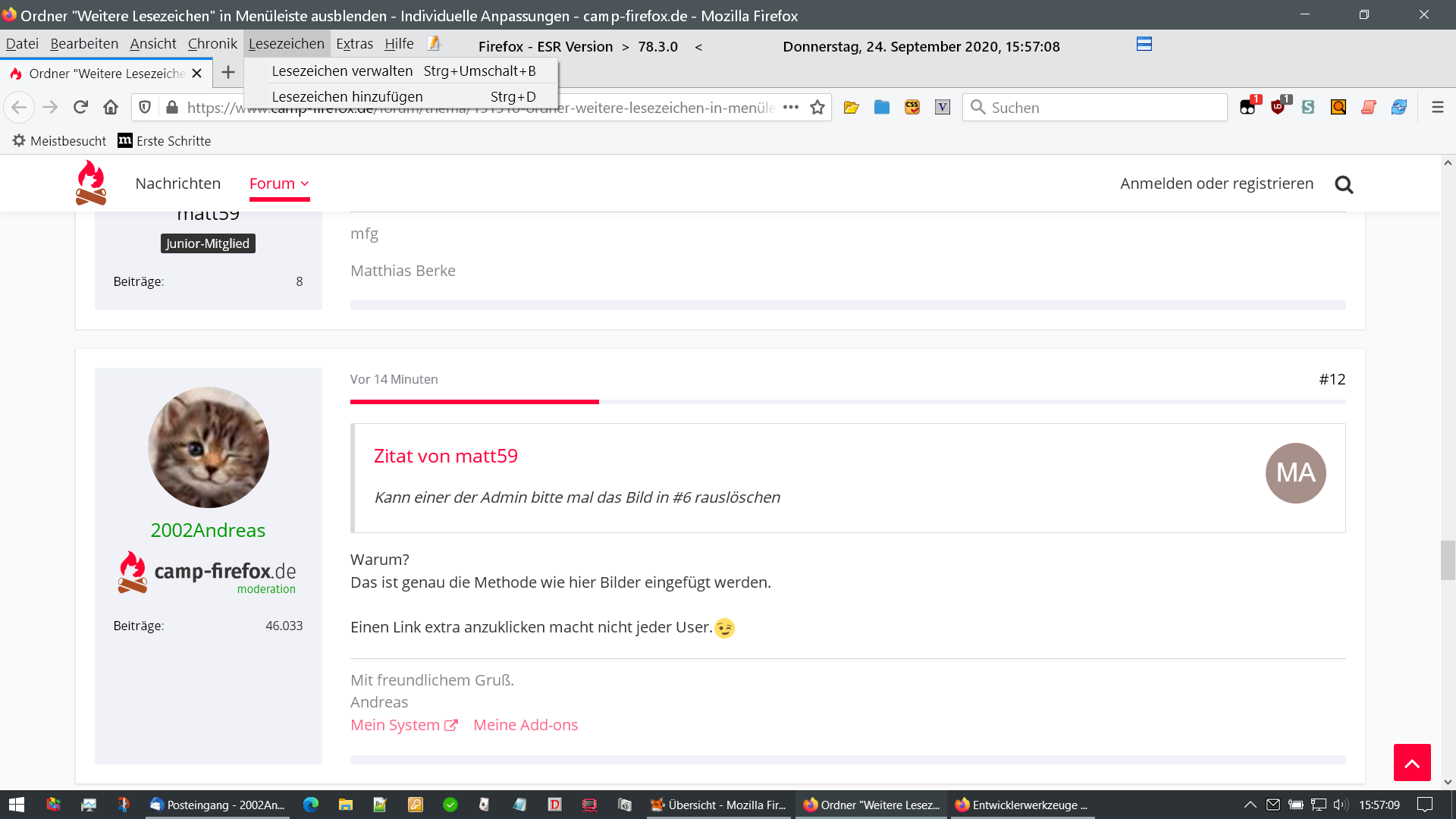Expand the Forum navigation dropdown
This screenshot has width=1456, height=819.
[279, 184]
